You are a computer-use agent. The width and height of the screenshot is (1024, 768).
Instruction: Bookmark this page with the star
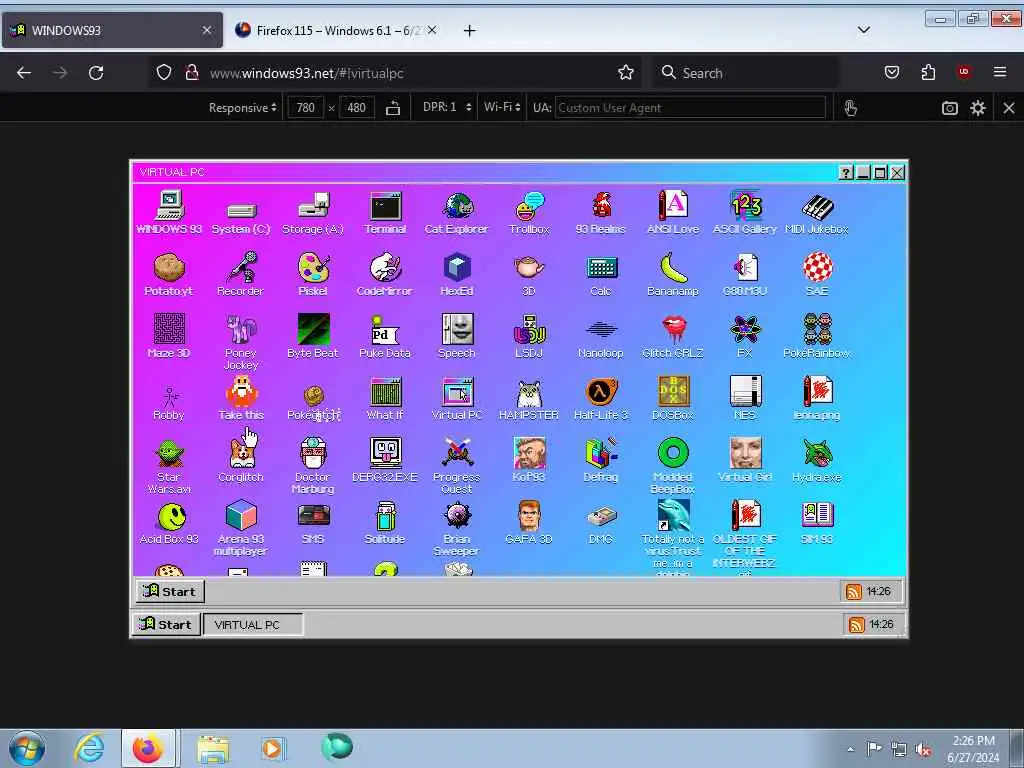626,72
